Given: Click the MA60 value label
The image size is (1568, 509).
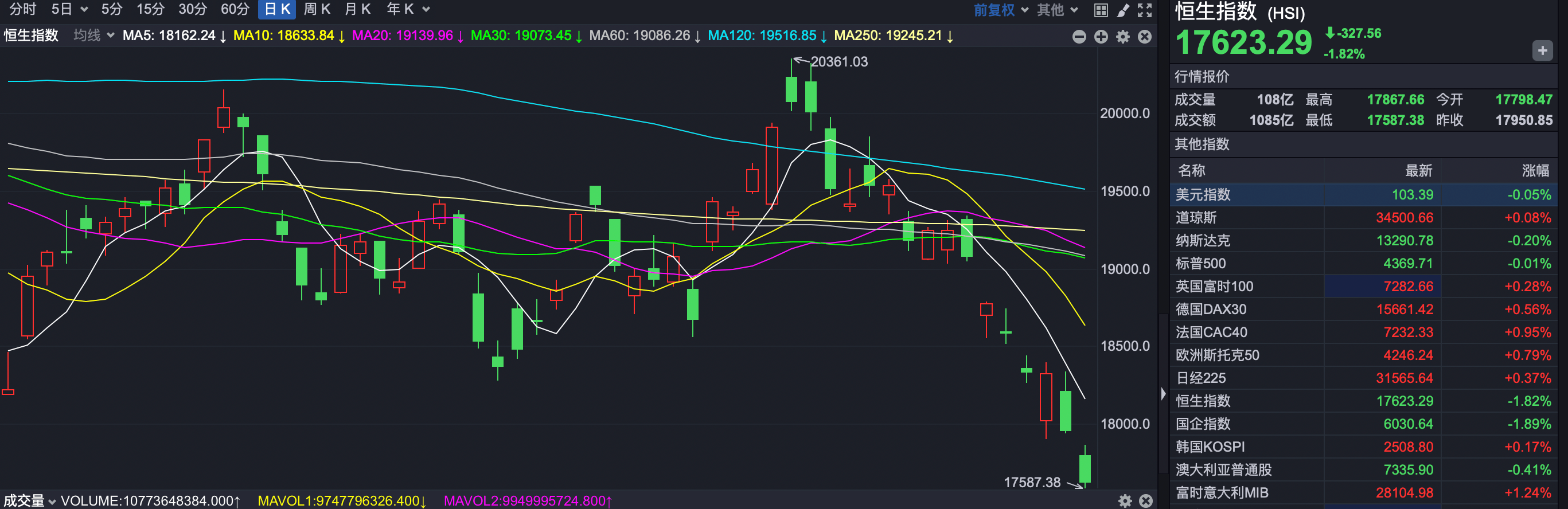Looking at the screenshot, I should 645,36.
